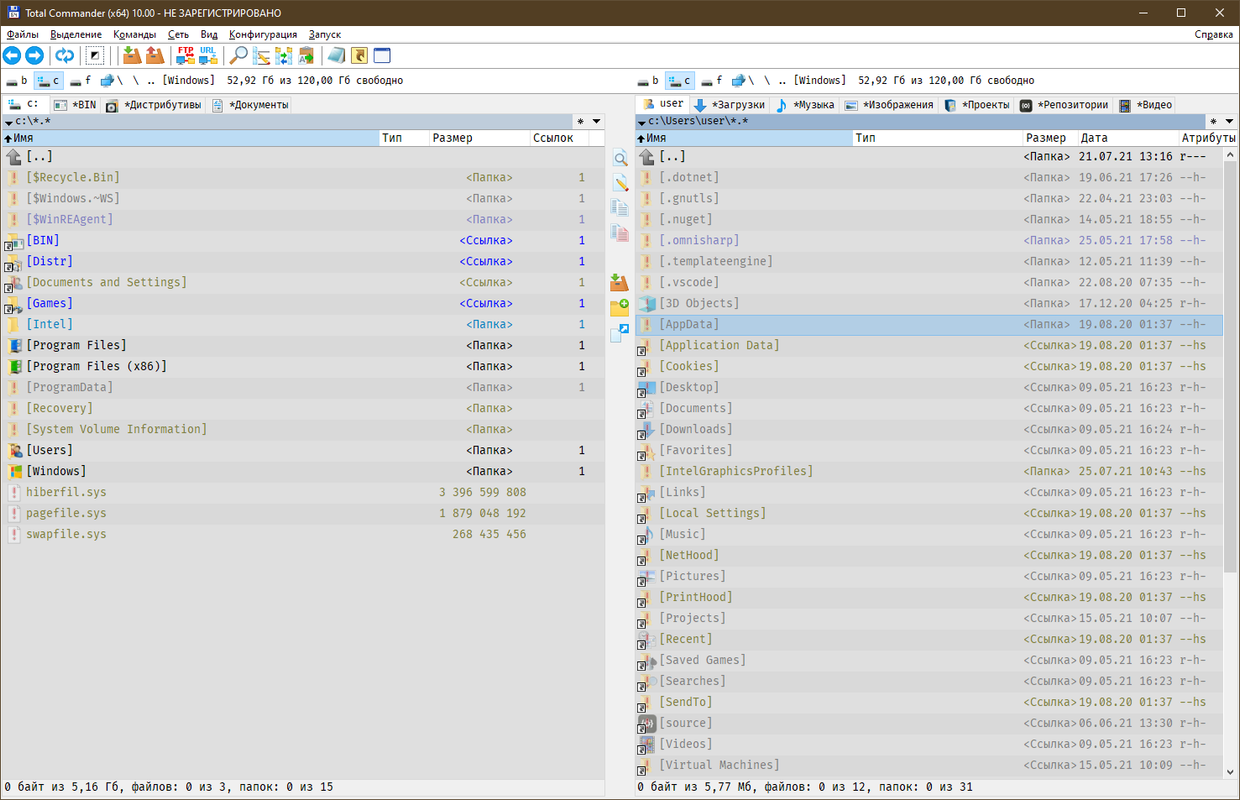Viewport: 1240px width, 800px height.
Task: Switch right panel to drive f
Action: (x=712, y=81)
